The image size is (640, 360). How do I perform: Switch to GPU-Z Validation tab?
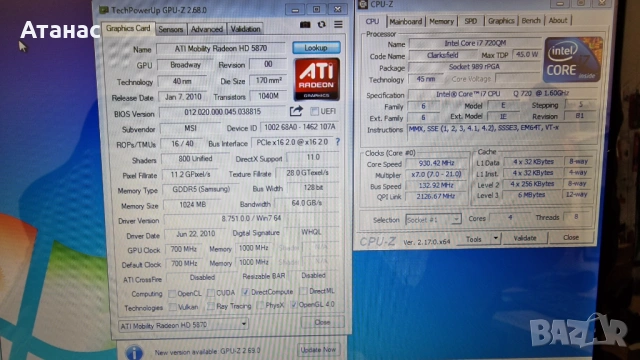pyautogui.click(x=245, y=29)
